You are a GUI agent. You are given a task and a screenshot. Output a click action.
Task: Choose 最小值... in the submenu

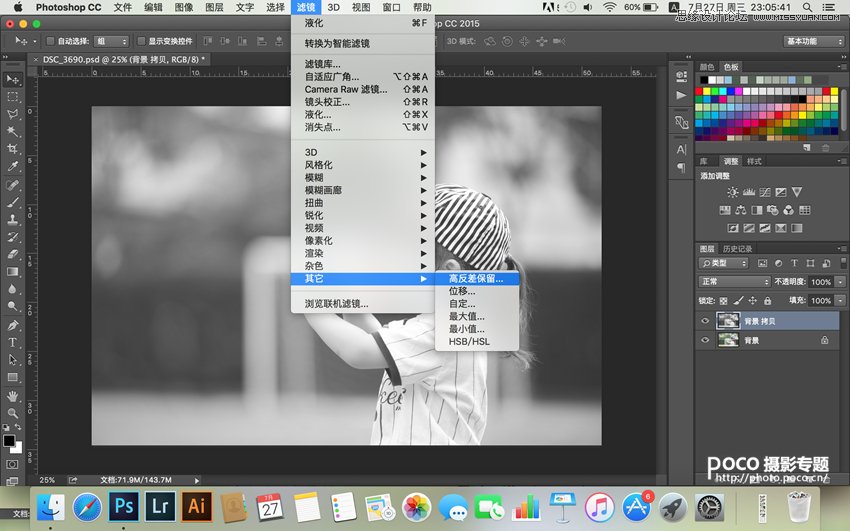coord(477,329)
